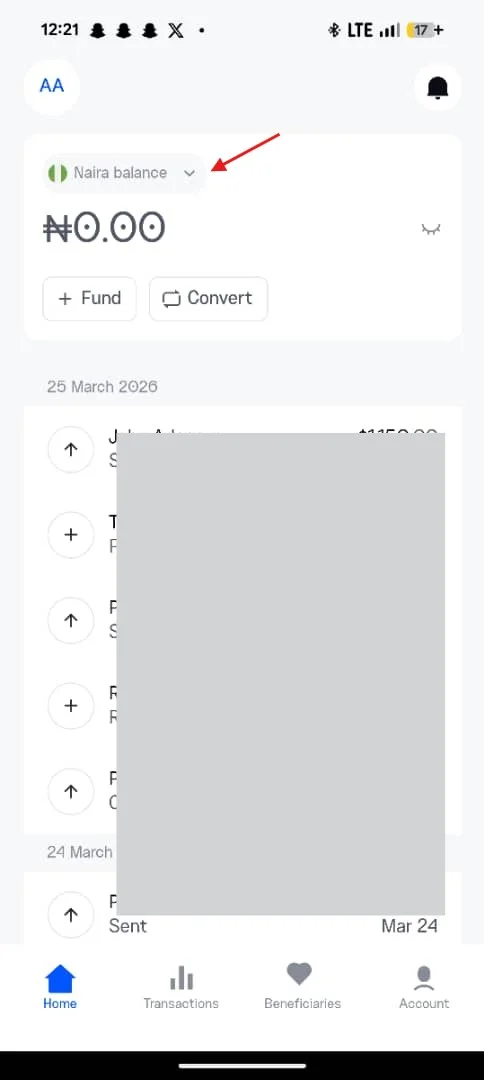Open the Home tab
The height and width of the screenshot is (1080, 484).
[60, 986]
